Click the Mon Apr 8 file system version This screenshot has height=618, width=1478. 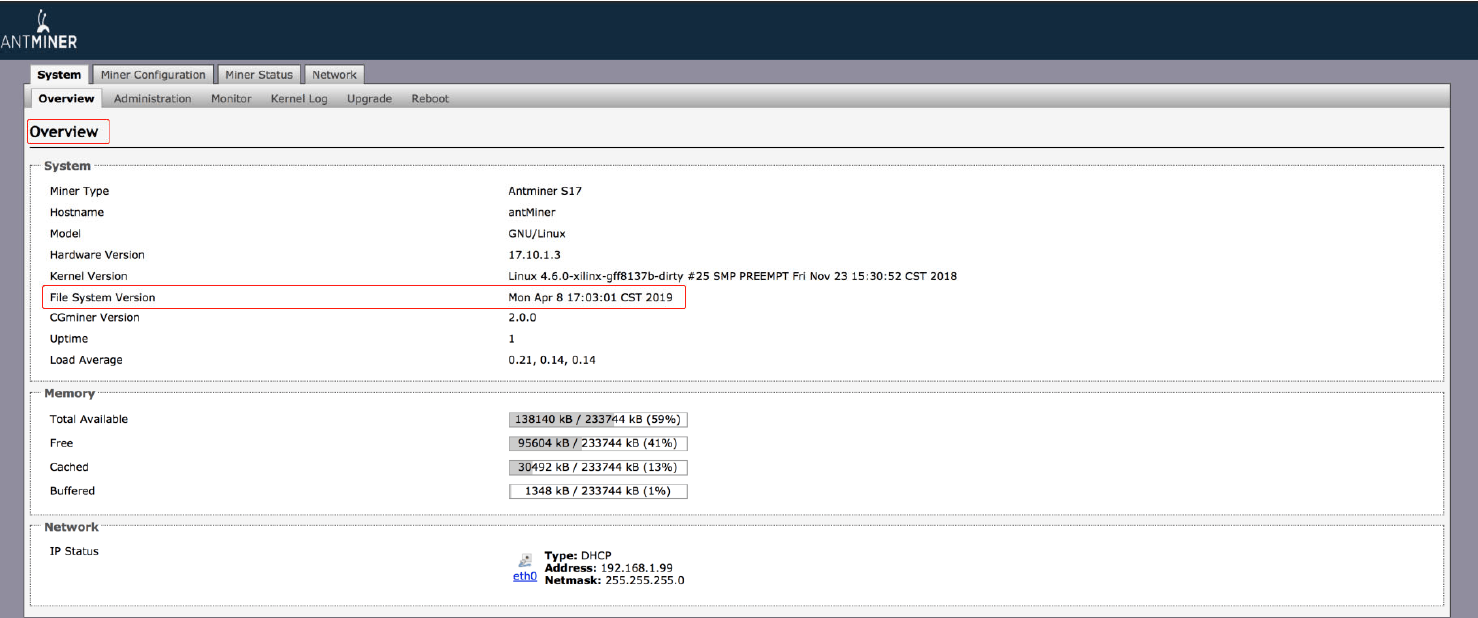[x=591, y=297]
